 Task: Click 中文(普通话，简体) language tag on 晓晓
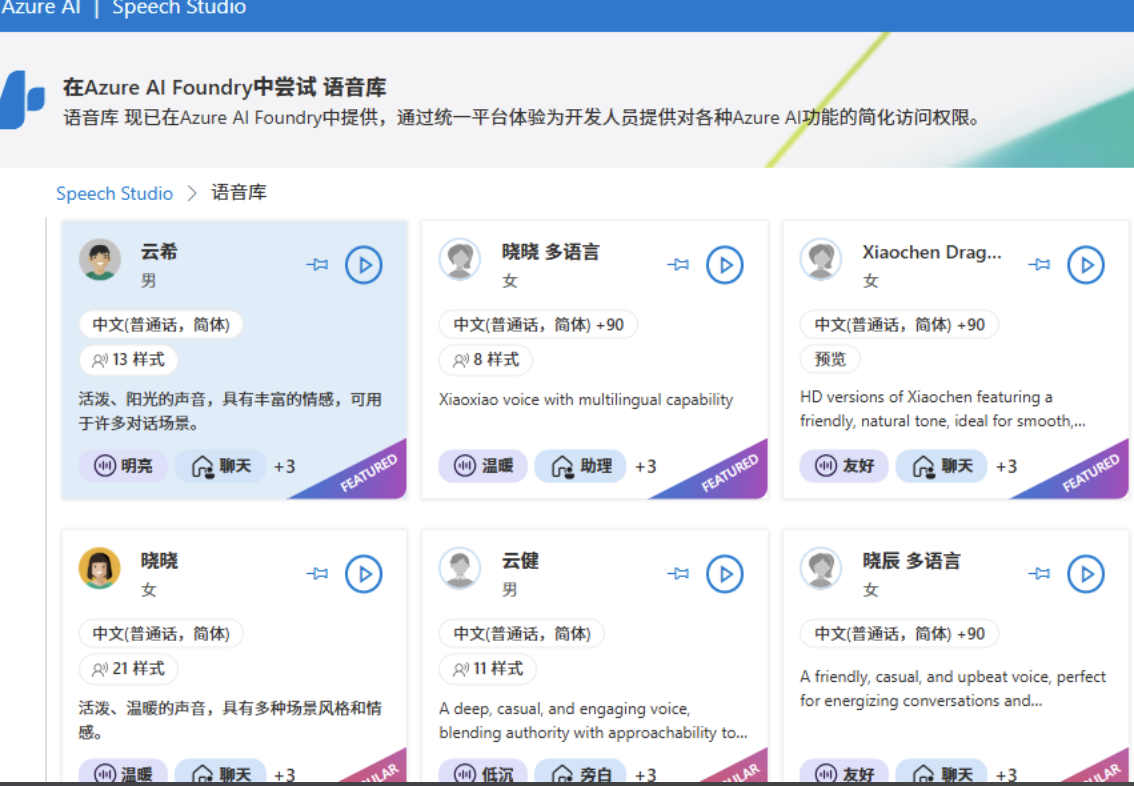click(x=161, y=634)
